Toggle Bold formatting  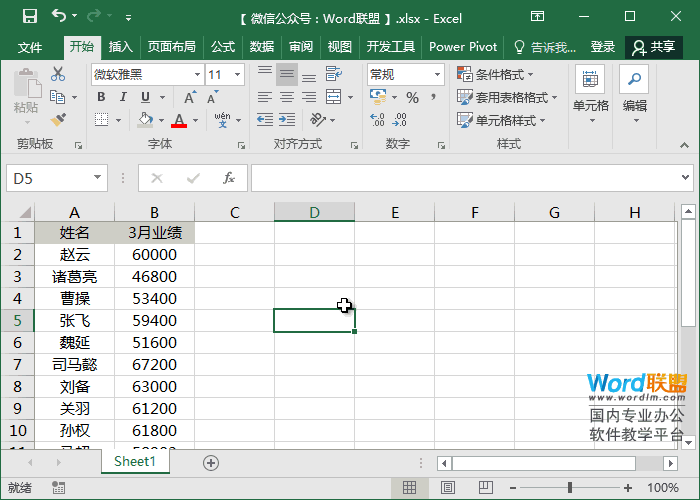pos(101,97)
